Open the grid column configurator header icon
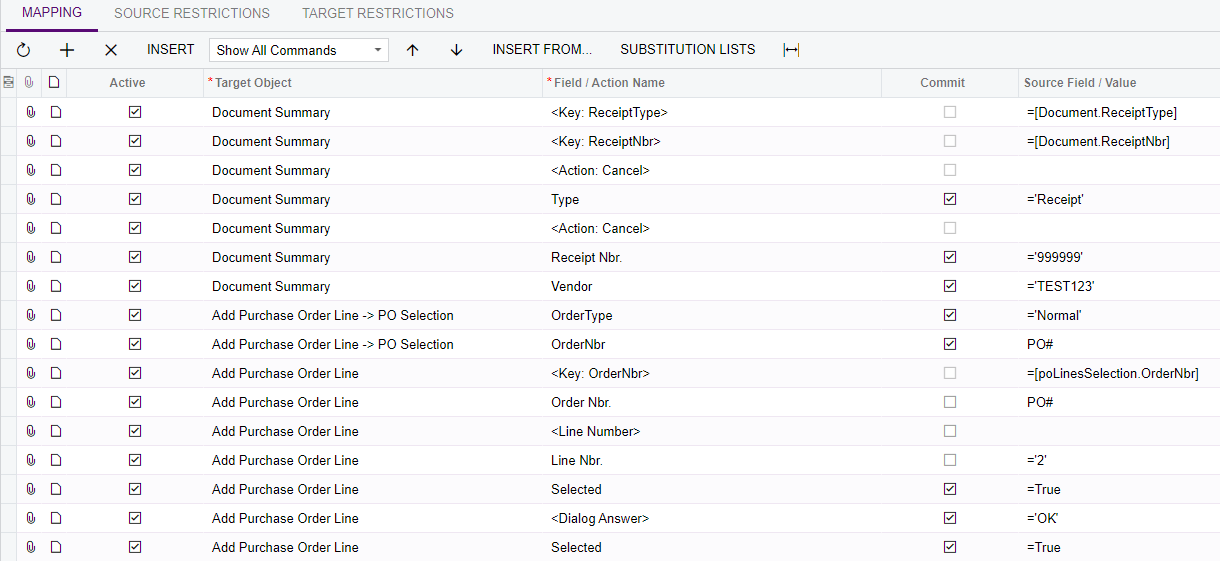 (x=9, y=82)
